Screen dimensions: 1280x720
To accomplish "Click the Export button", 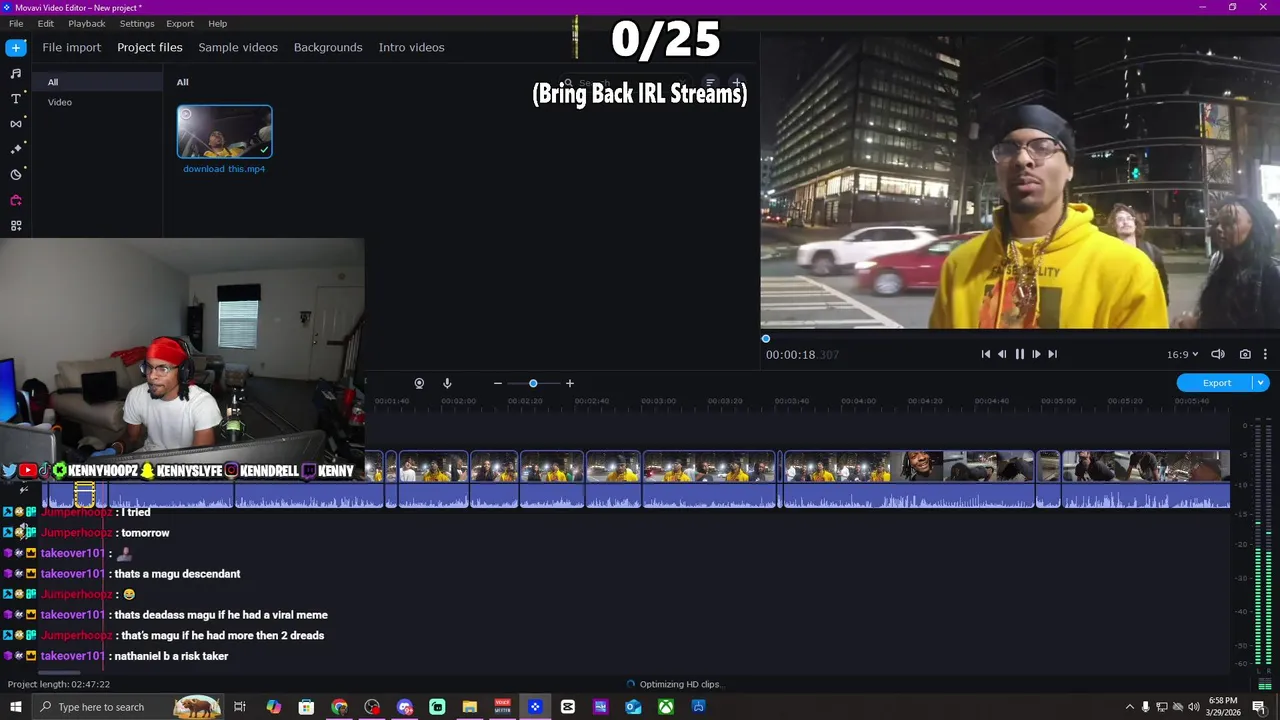I will pos(1216,383).
